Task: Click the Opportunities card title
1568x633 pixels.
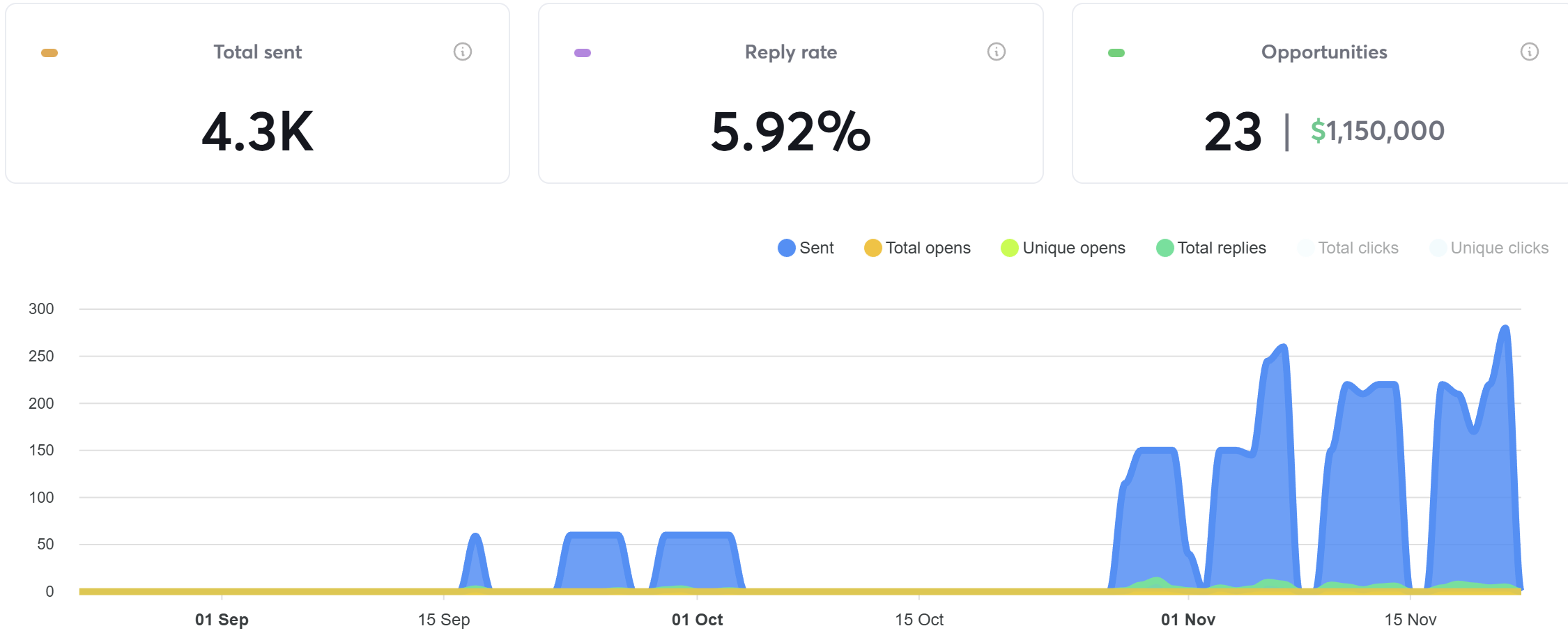Action: click(x=1324, y=52)
